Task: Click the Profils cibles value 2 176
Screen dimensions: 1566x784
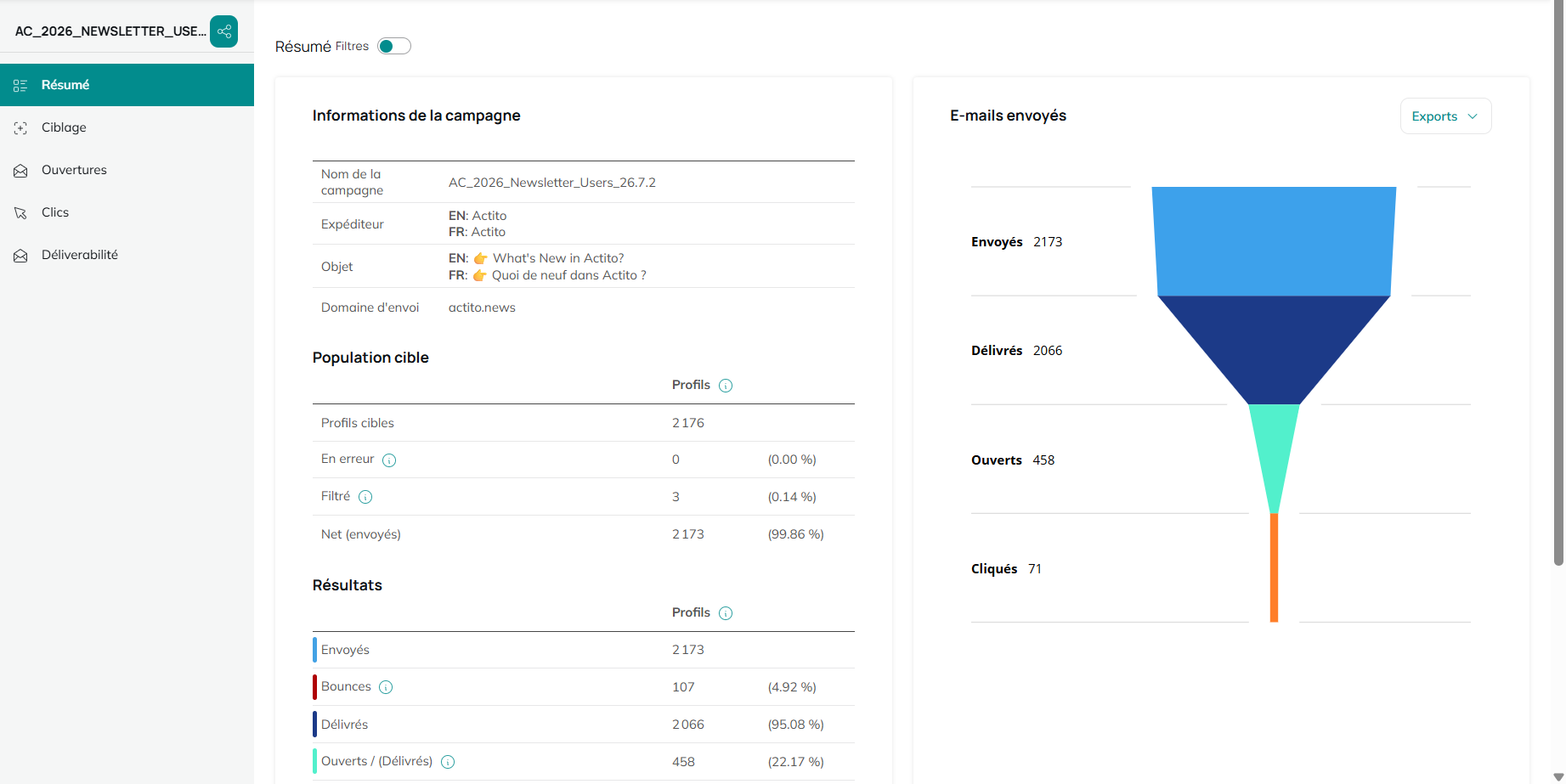Action: coord(688,423)
